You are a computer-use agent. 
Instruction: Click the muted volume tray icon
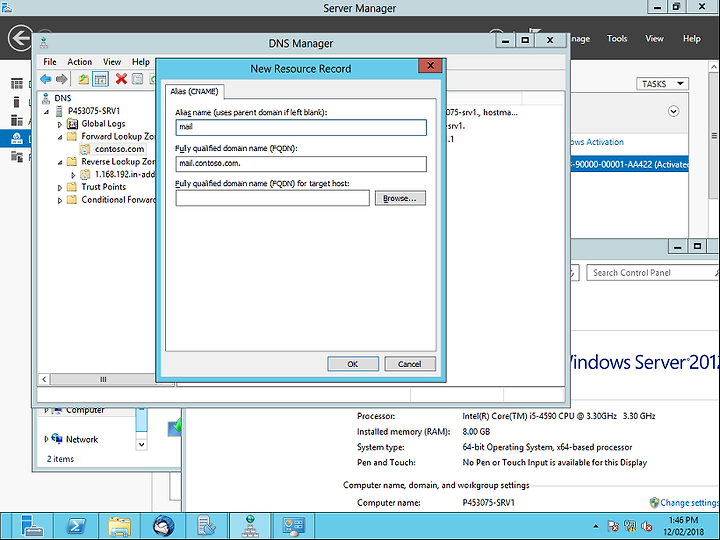pos(647,526)
